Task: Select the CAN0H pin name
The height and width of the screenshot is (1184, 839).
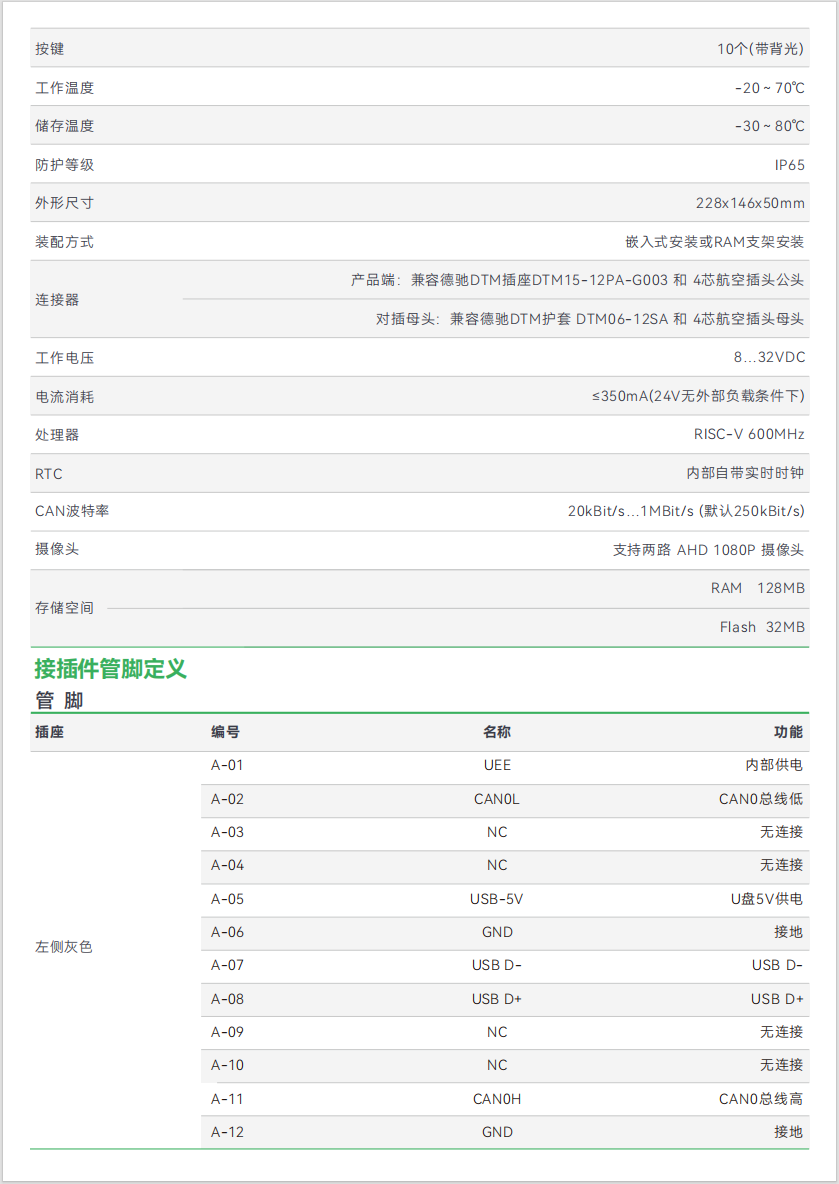Action: point(497,1099)
